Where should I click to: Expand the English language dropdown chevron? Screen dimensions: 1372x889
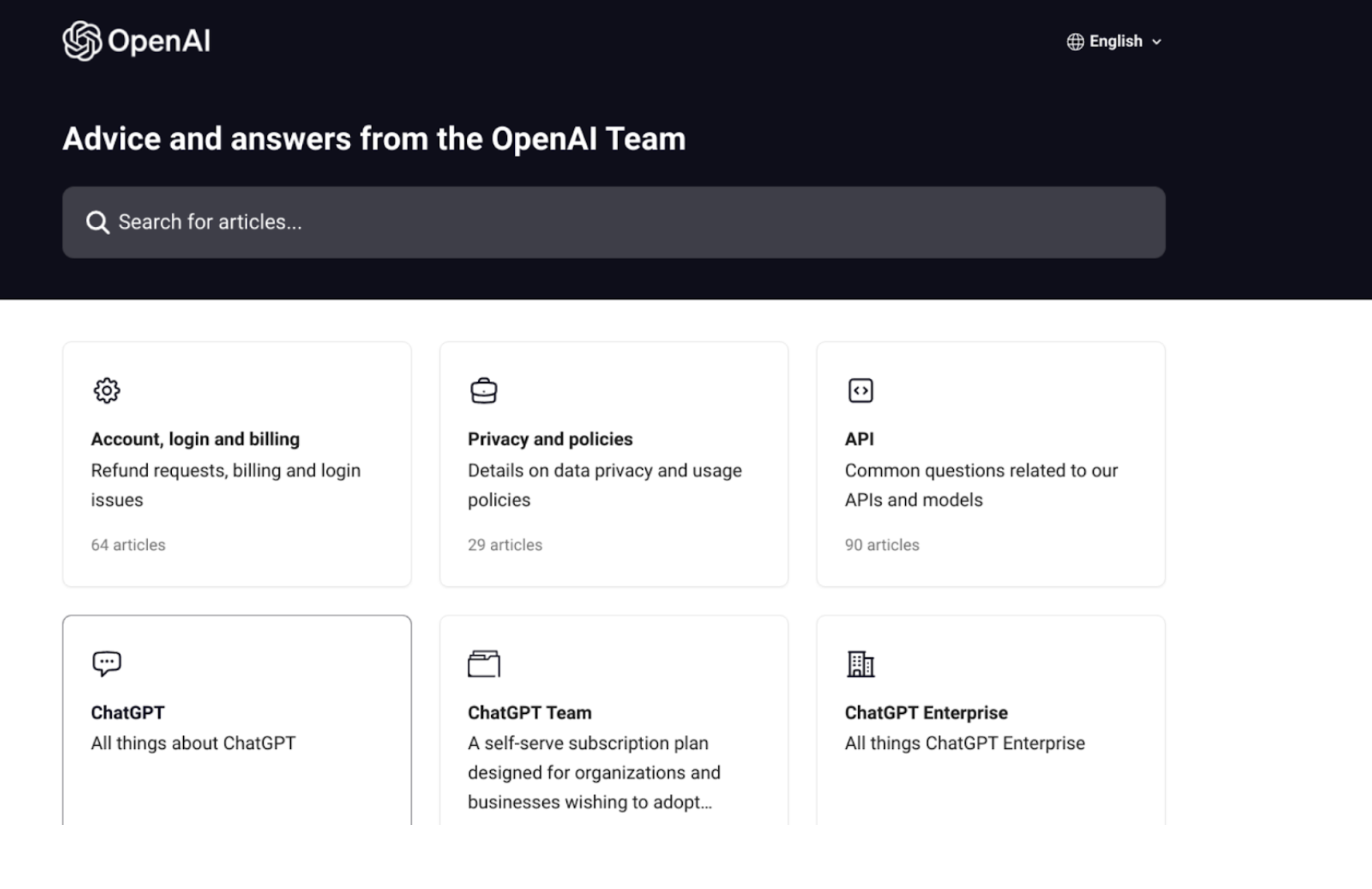[1156, 42]
